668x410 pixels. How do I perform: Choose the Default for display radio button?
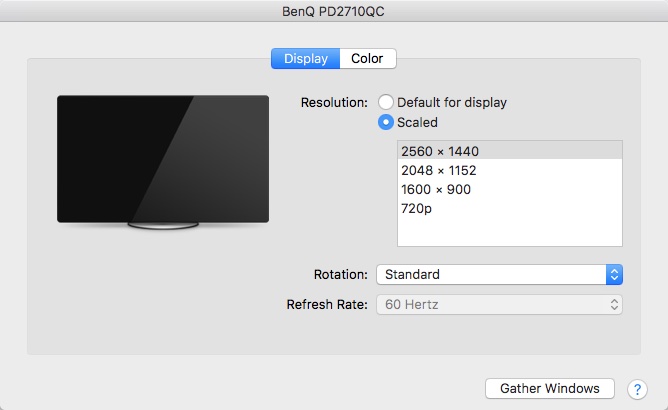[x=386, y=102]
